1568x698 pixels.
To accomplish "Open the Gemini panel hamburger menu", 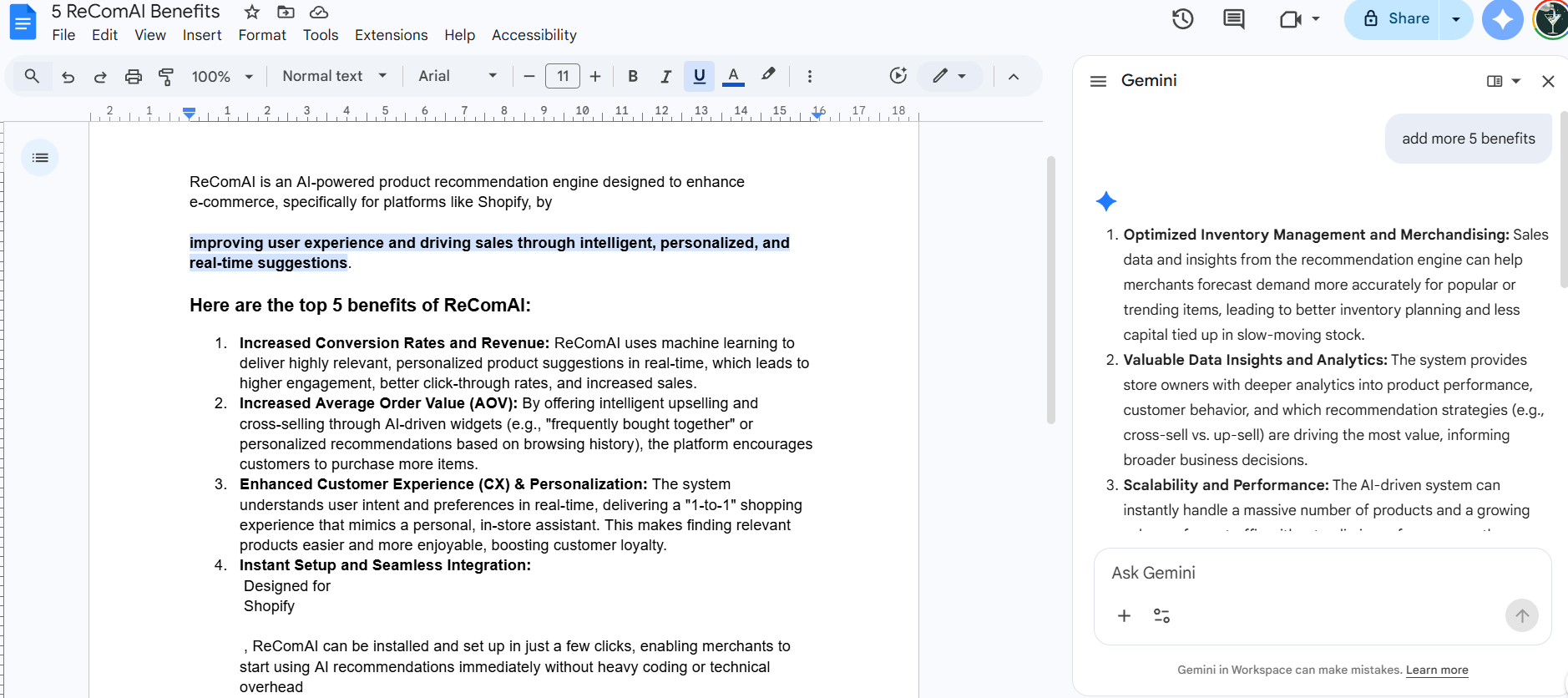I will pyautogui.click(x=1099, y=81).
